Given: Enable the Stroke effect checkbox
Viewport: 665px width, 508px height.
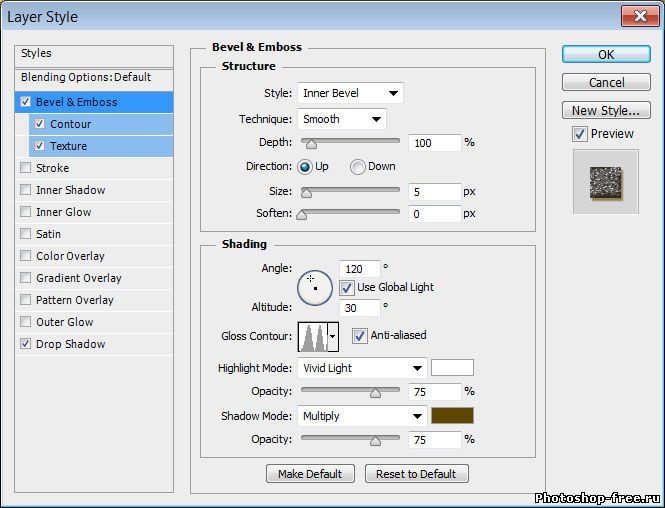Looking at the screenshot, I should pos(25,168).
